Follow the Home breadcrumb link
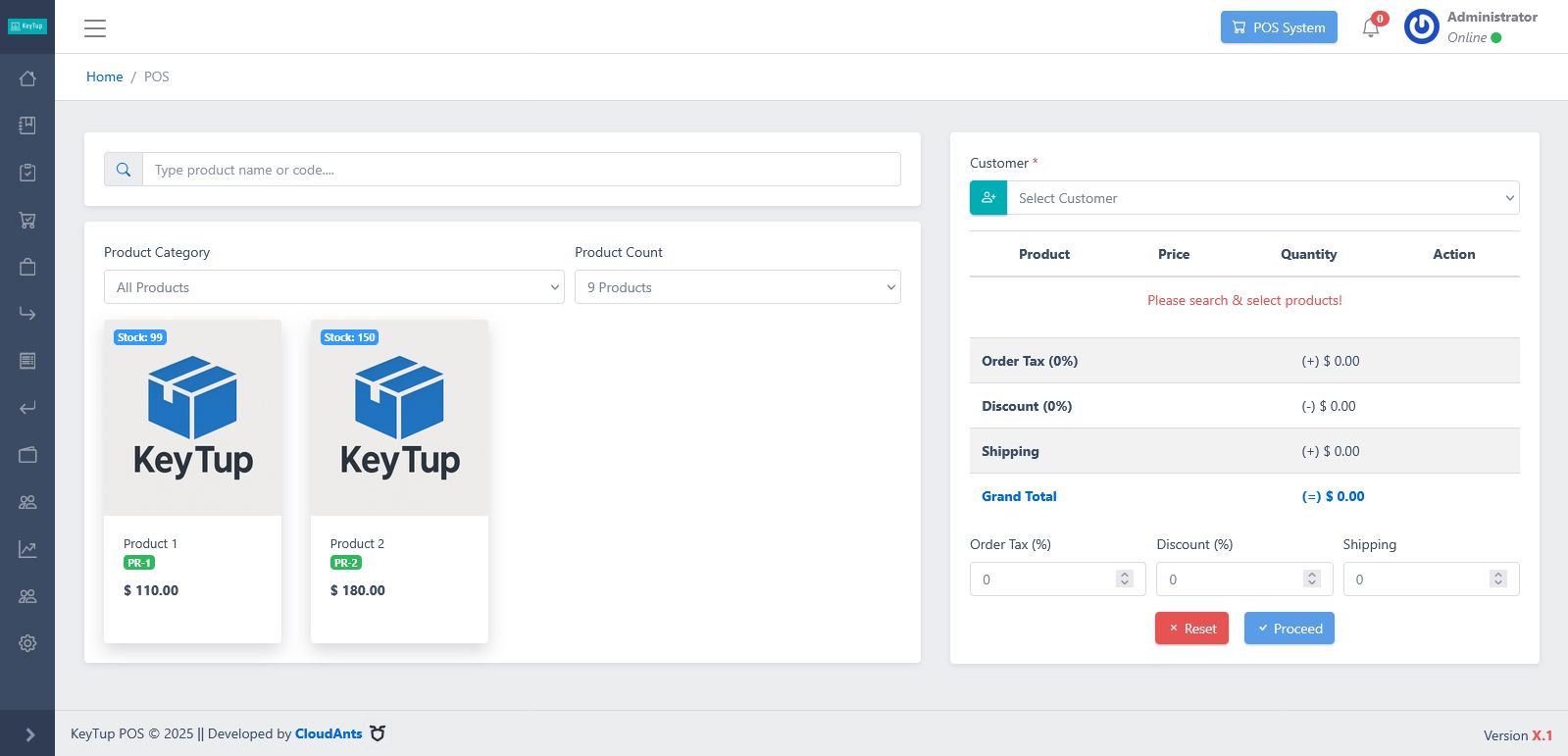 click(x=105, y=76)
